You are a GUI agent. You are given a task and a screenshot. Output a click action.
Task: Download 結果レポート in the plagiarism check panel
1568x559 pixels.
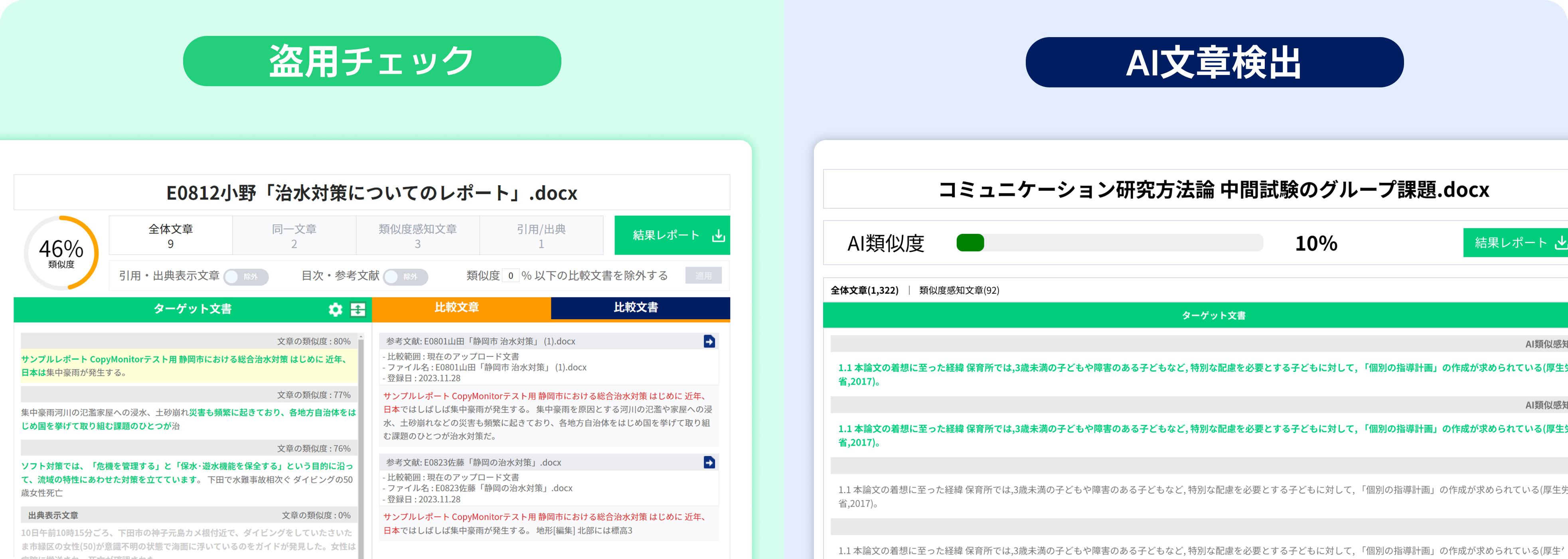(x=672, y=235)
